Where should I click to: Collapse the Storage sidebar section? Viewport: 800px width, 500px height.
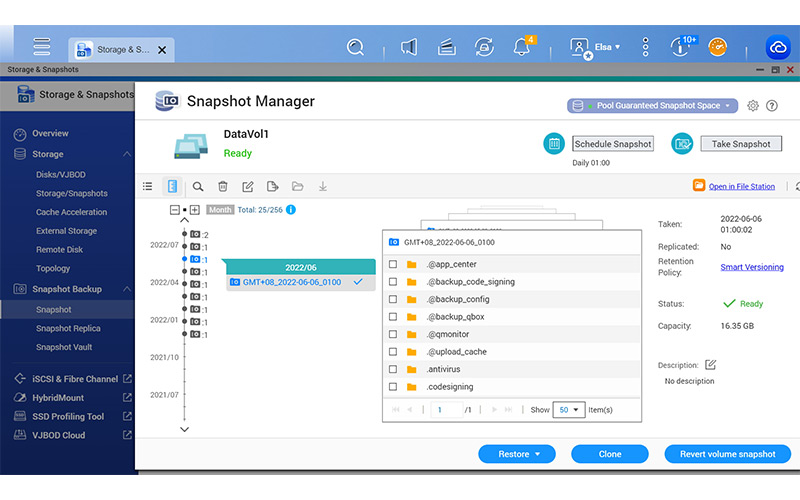tap(127, 154)
